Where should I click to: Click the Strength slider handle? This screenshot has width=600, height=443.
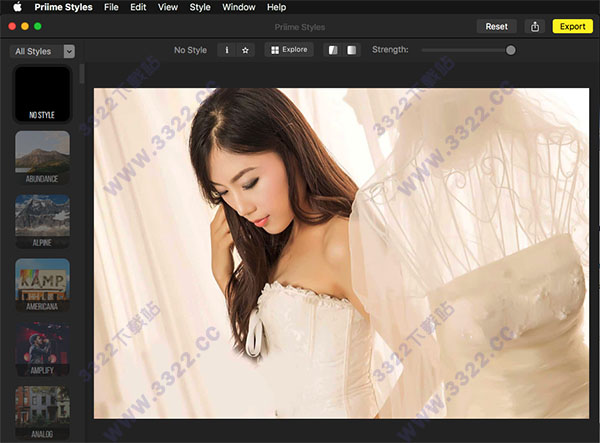(x=511, y=50)
